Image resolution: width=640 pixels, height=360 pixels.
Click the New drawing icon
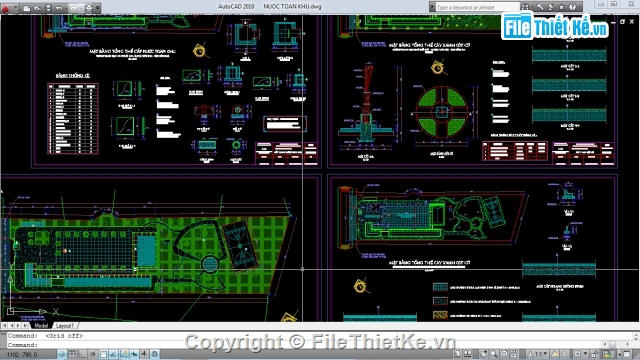27,8
